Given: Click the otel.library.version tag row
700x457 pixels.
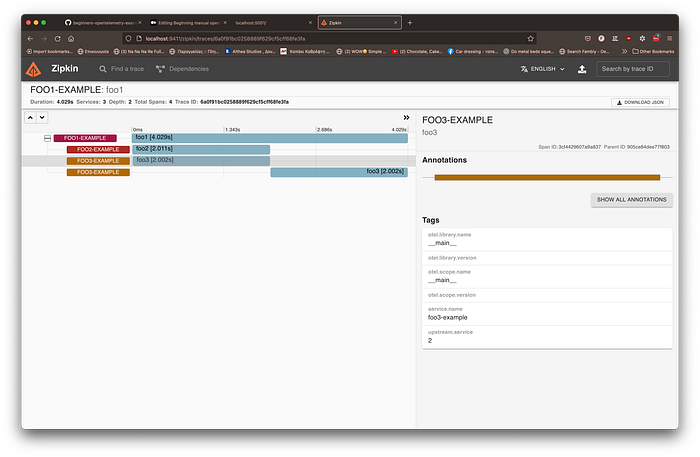Looking at the screenshot, I should tap(547, 258).
